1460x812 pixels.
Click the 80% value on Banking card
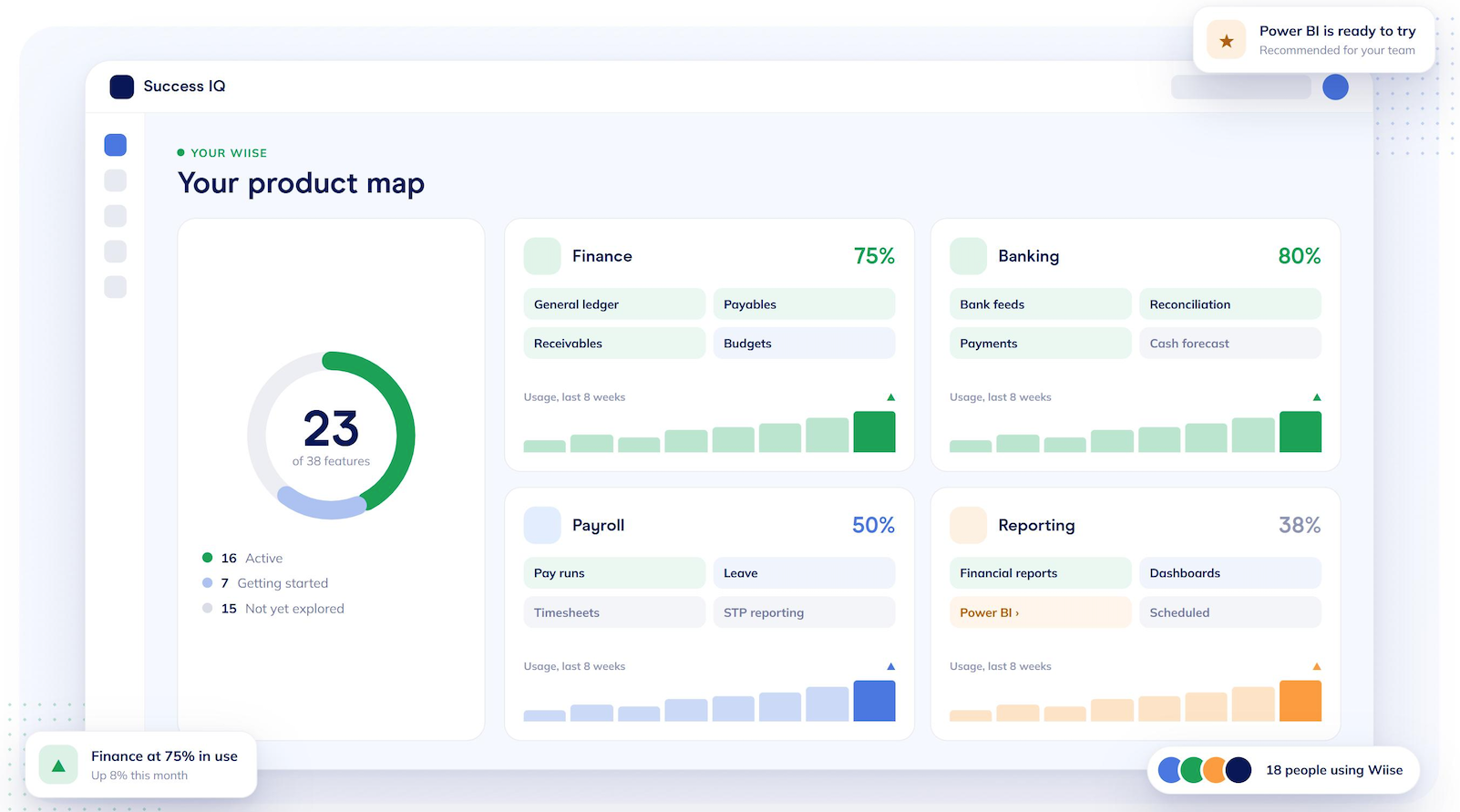(x=1300, y=256)
